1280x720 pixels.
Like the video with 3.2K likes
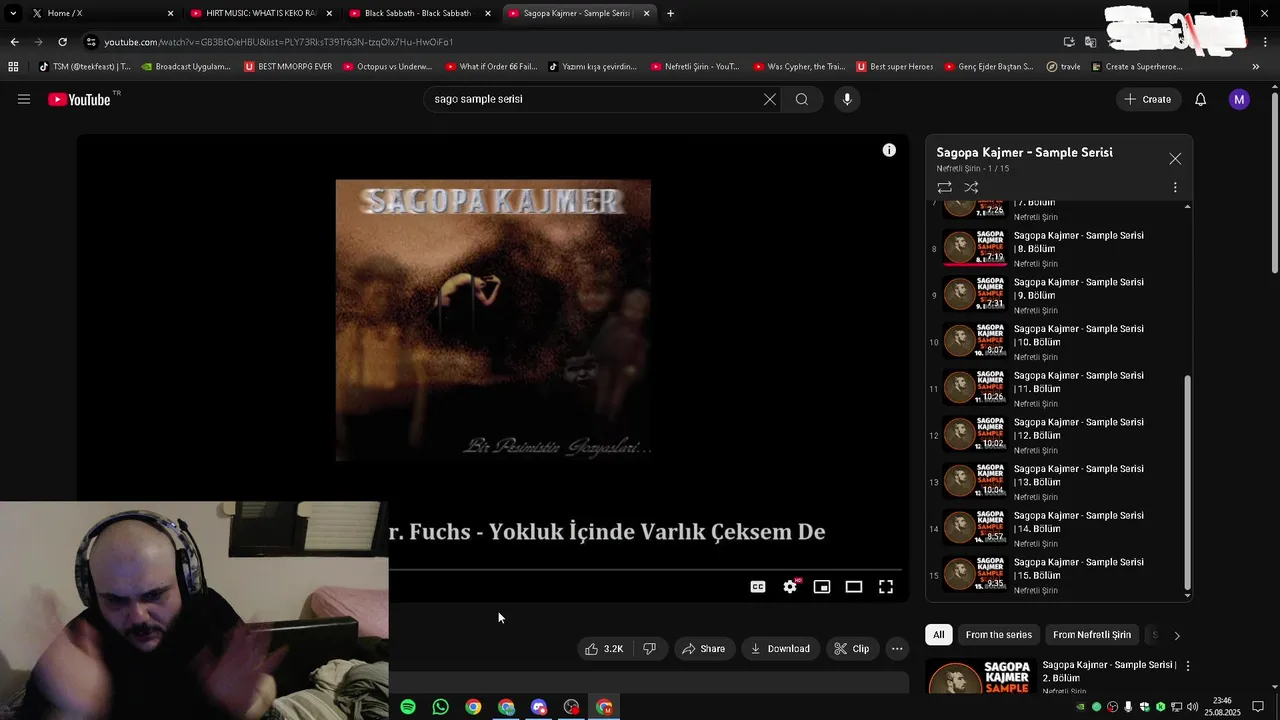pos(604,649)
